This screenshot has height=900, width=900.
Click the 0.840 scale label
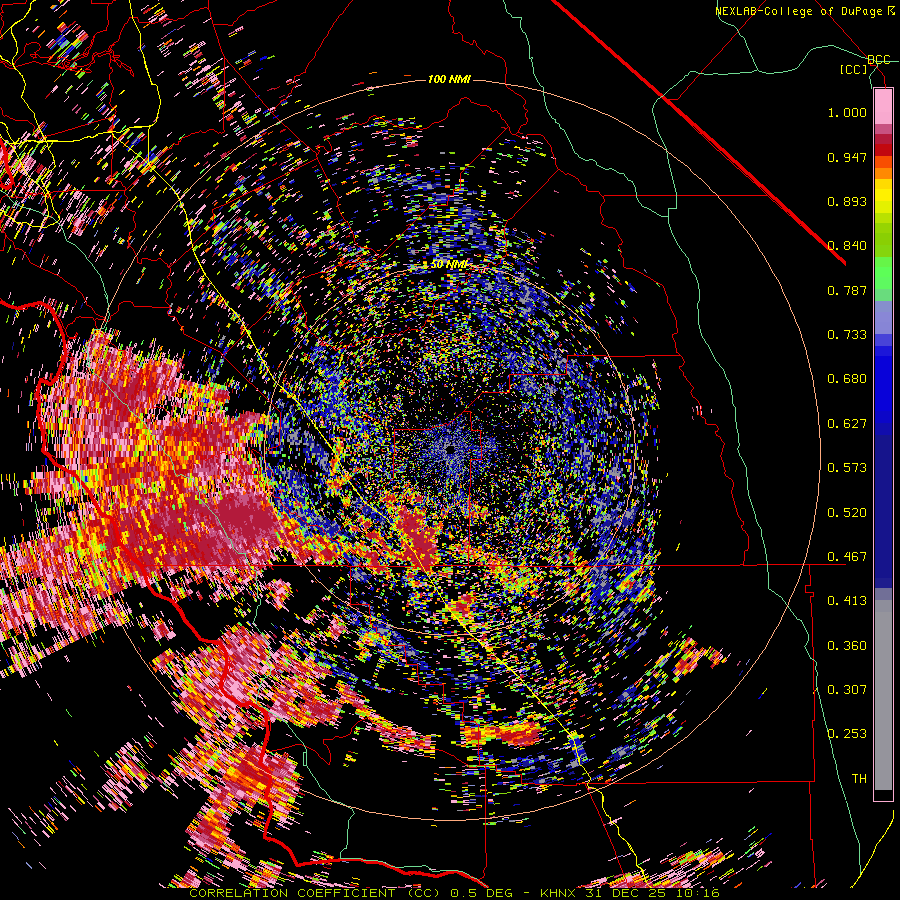(x=847, y=246)
